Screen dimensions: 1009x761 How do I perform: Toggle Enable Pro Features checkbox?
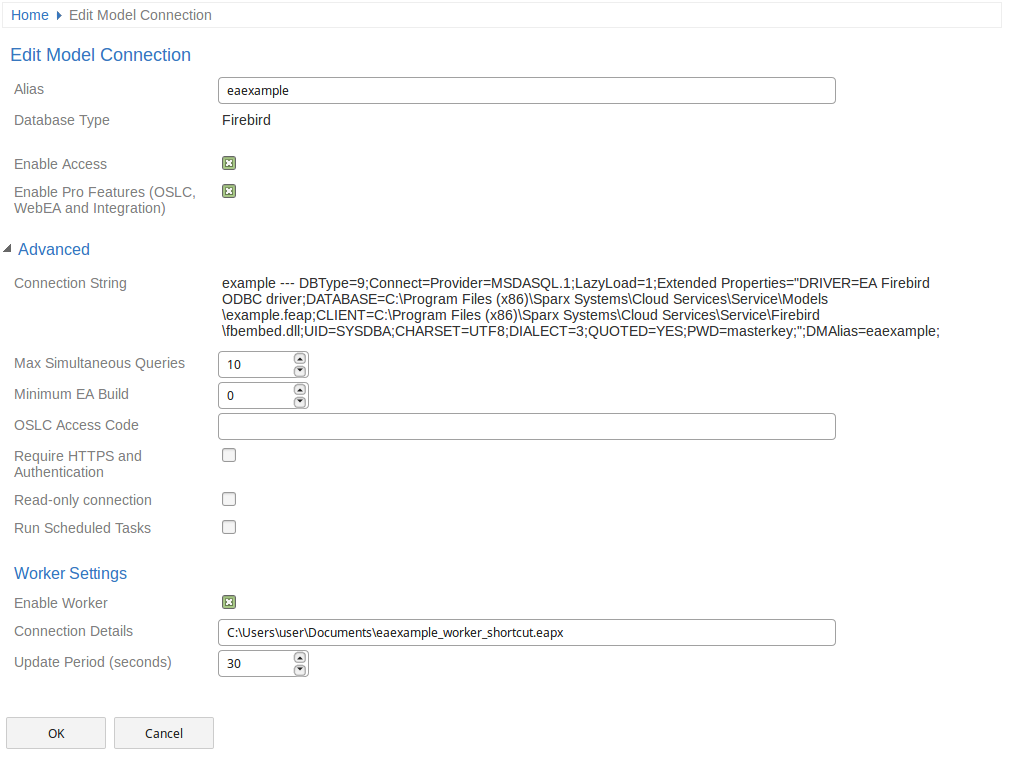coord(229,191)
